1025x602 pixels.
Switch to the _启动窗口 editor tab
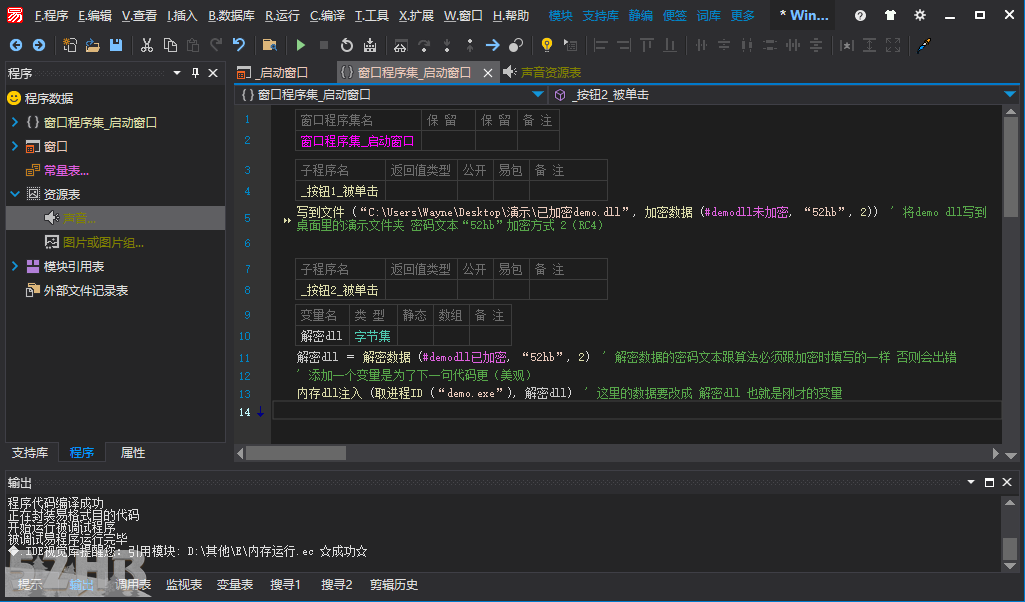[x=273, y=73]
